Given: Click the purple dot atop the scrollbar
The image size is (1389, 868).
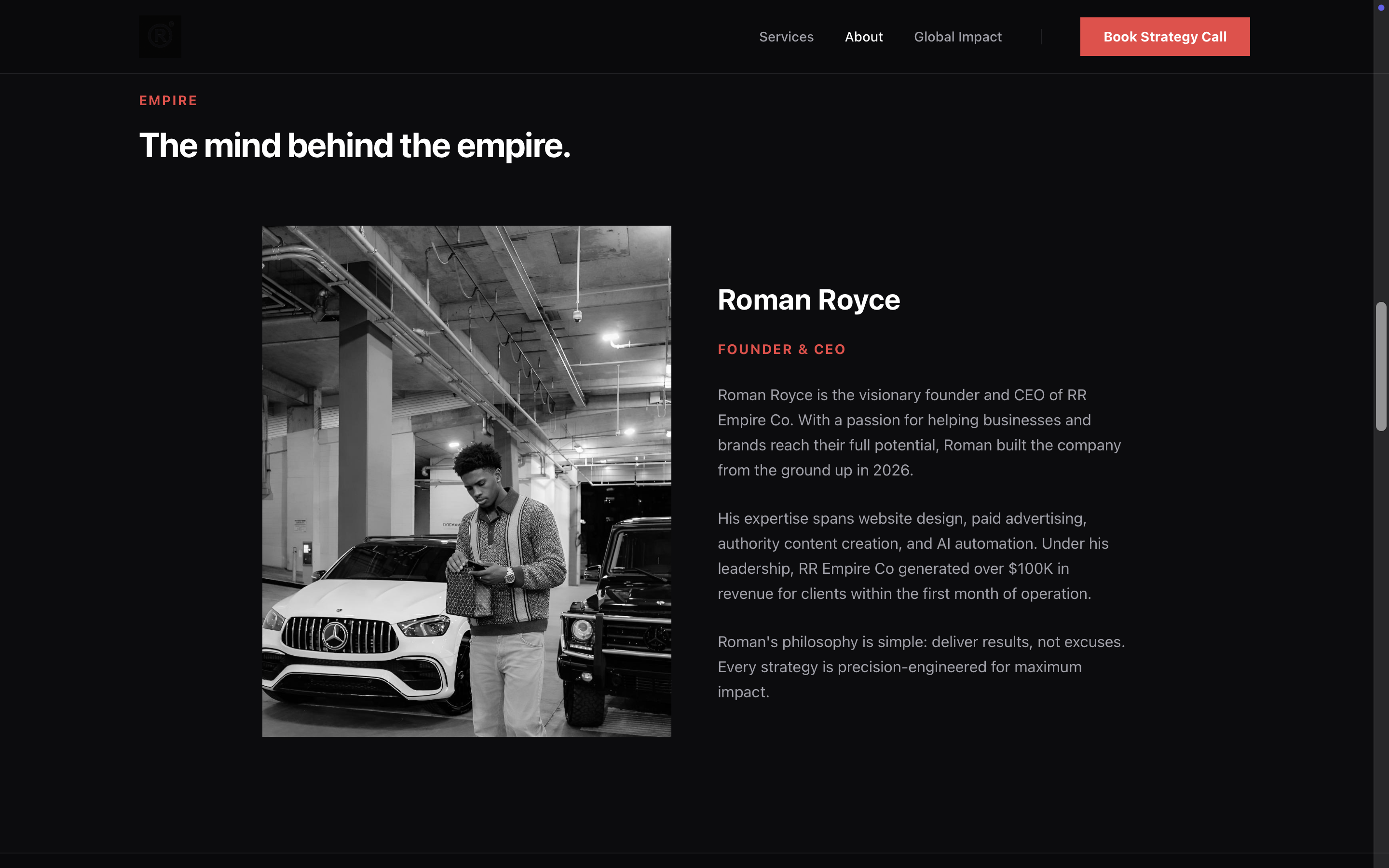Looking at the screenshot, I should (x=1381, y=8).
